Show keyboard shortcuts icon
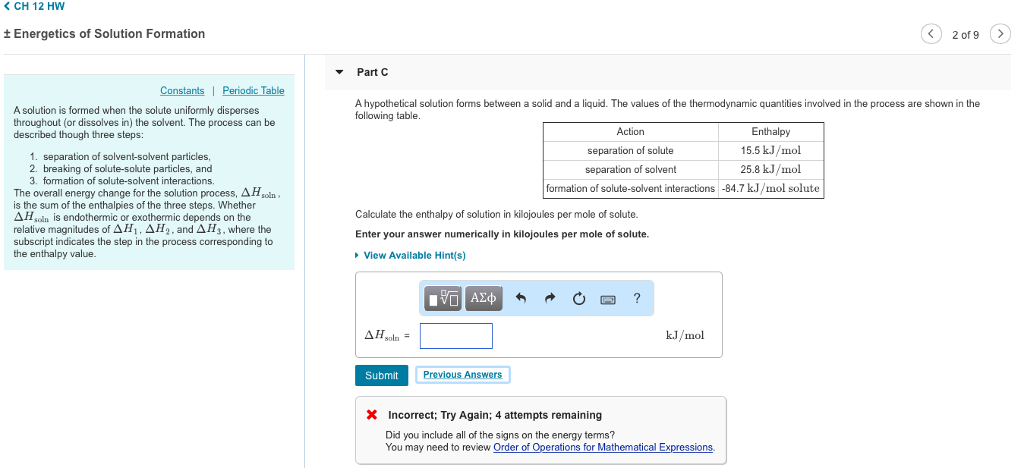The image size is (1024, 468). pos(608,300)
